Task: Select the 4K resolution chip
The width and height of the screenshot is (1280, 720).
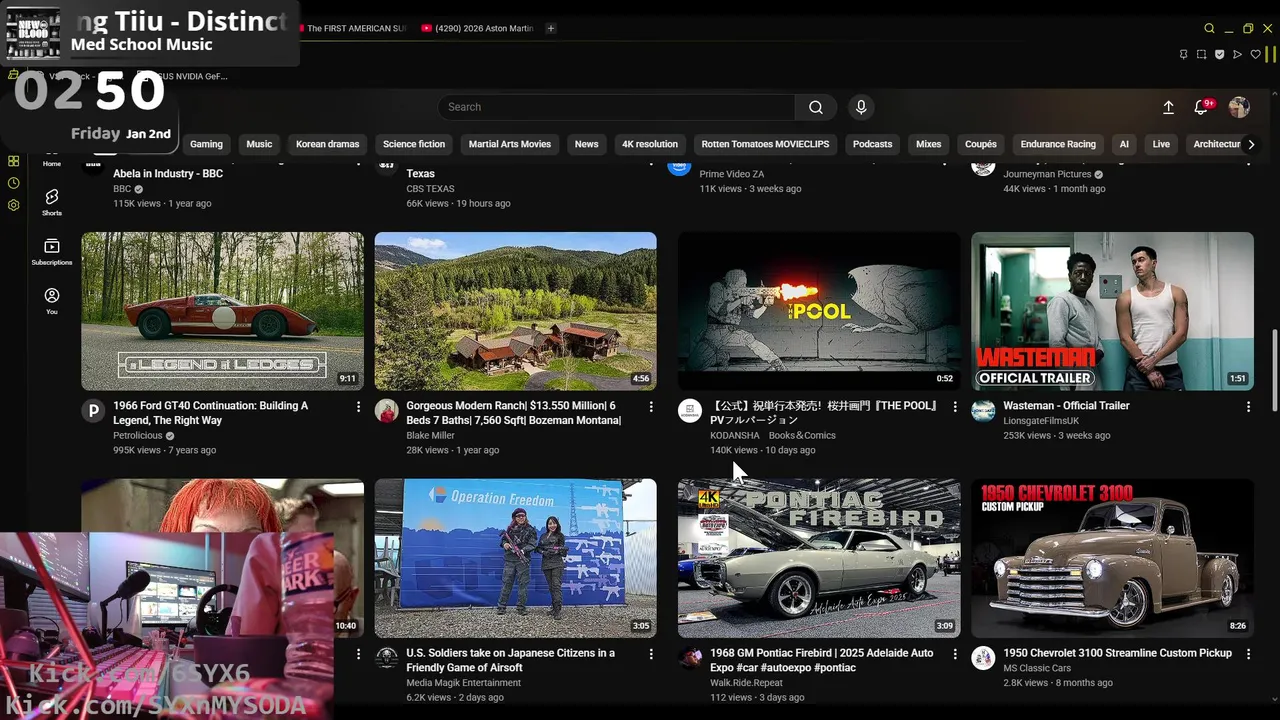Action: [x=650, y=144]
